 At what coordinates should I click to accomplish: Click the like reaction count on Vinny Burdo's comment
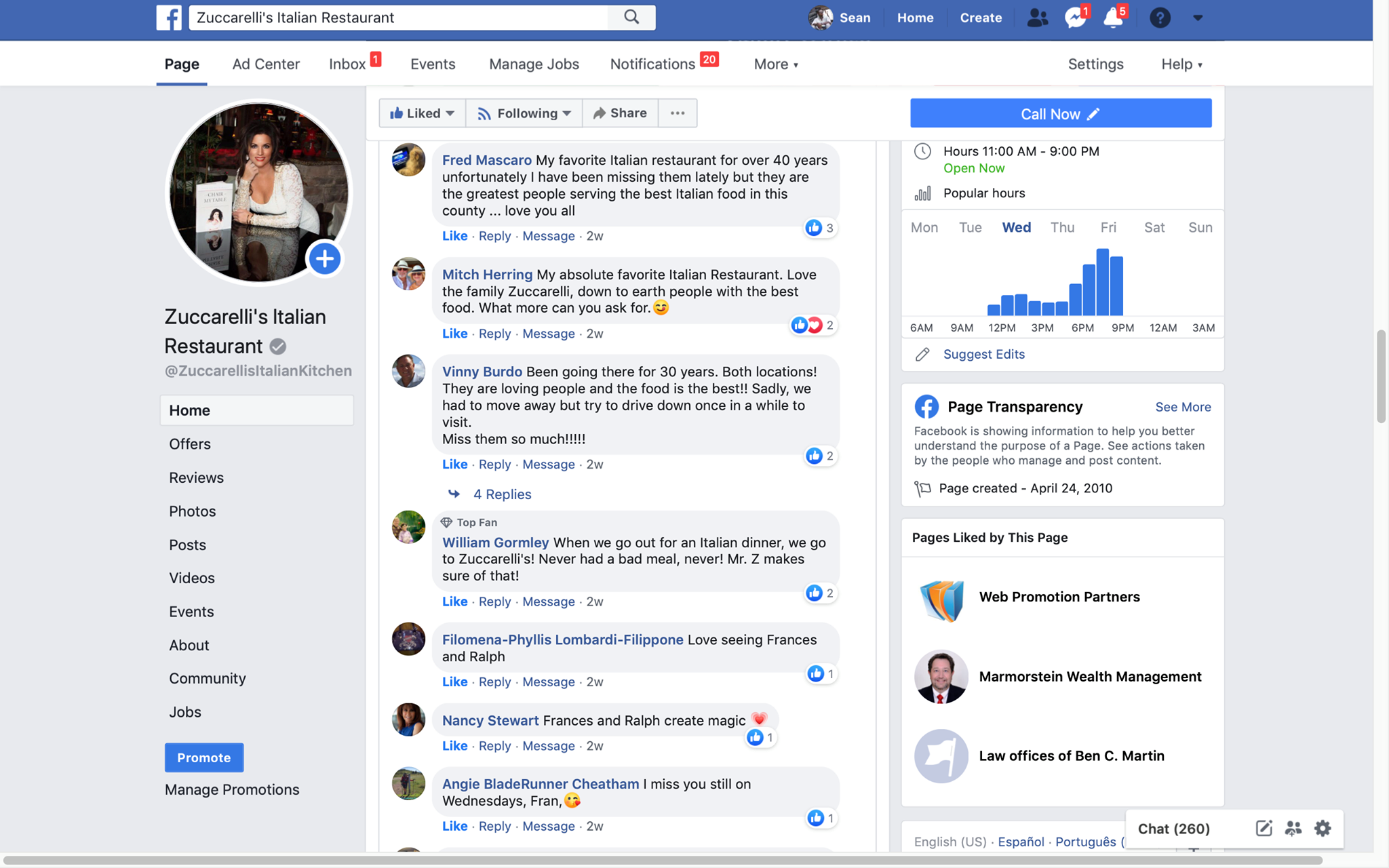pos(820,456)
